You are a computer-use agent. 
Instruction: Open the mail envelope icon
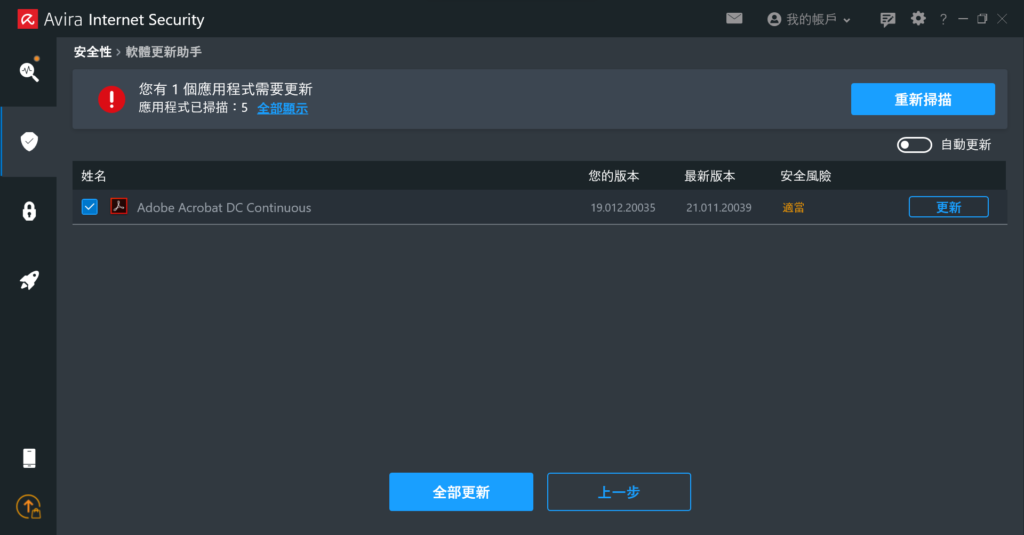coord(734,18)
